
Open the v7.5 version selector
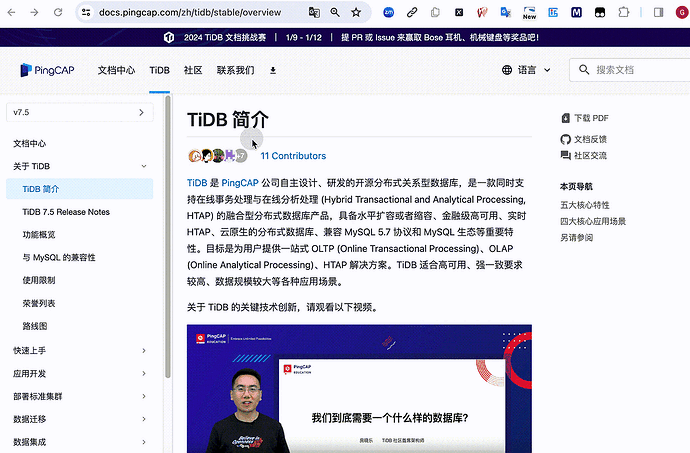tap(80, 112)
